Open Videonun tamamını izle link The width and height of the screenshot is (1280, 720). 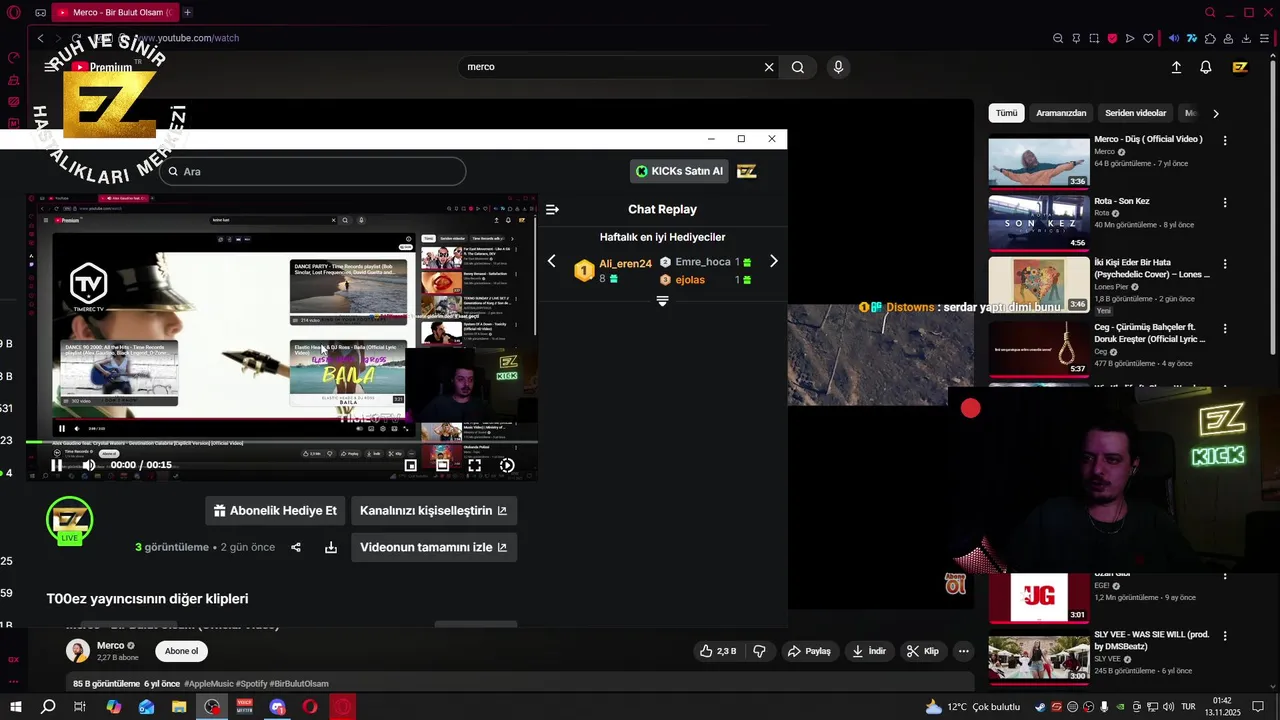(434, 547)
